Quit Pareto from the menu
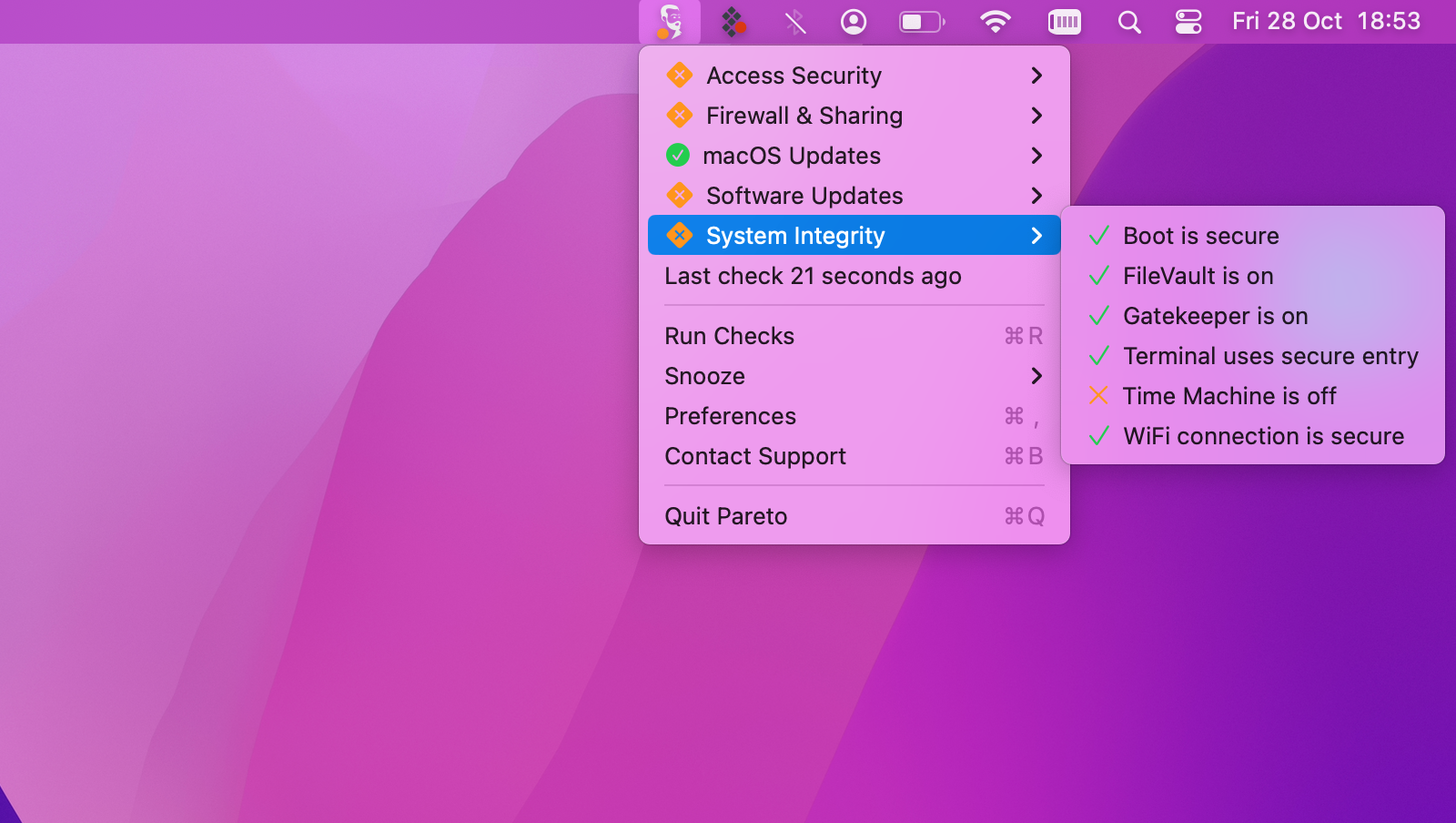The width and height of the screenshot is (1456, 823). (x=854, y=516)
